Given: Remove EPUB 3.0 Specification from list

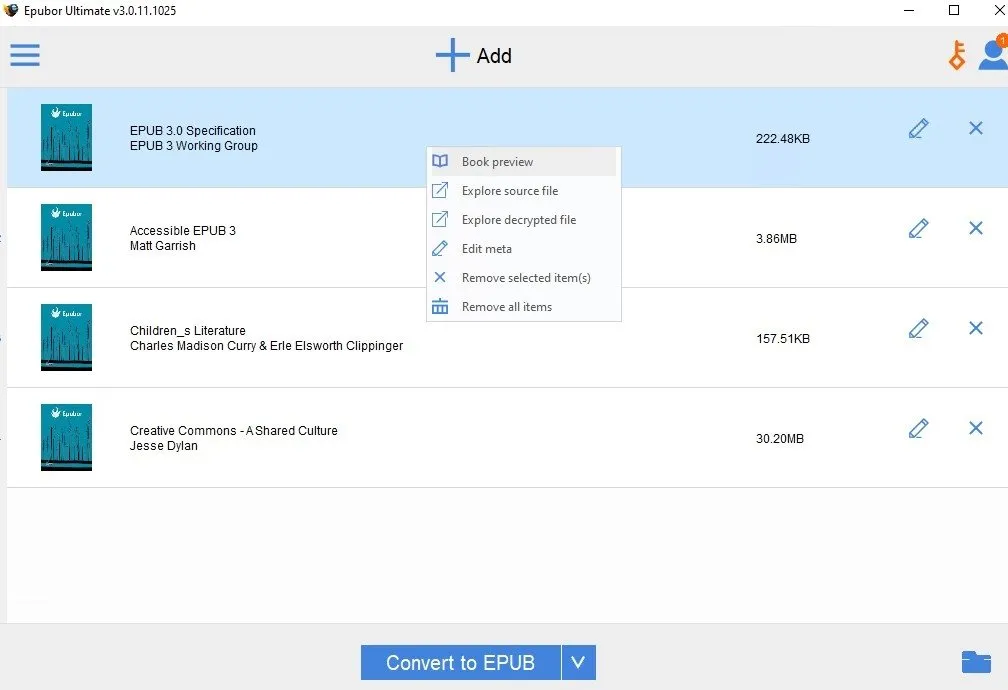Looking at the screenshot, I should pyautogui.click(x=976, y=128).
